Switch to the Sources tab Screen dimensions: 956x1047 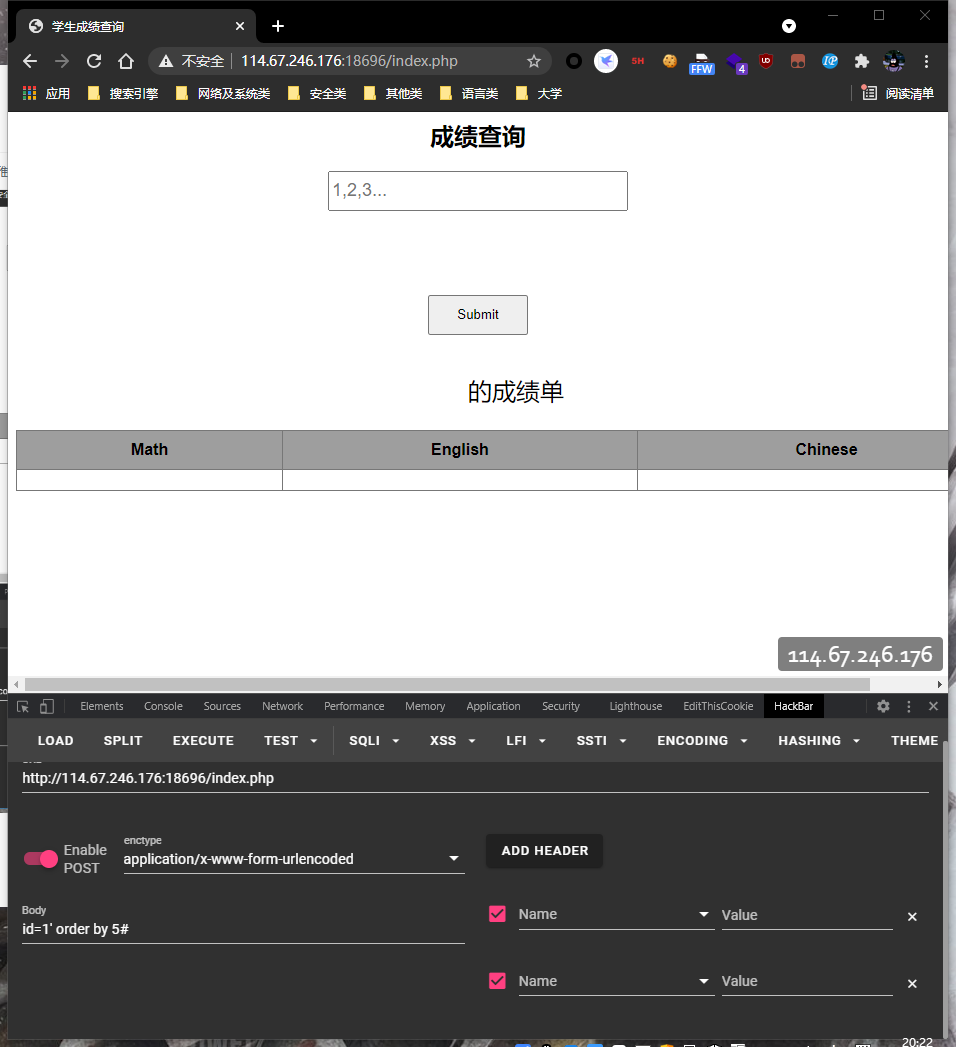click(222, 706)
